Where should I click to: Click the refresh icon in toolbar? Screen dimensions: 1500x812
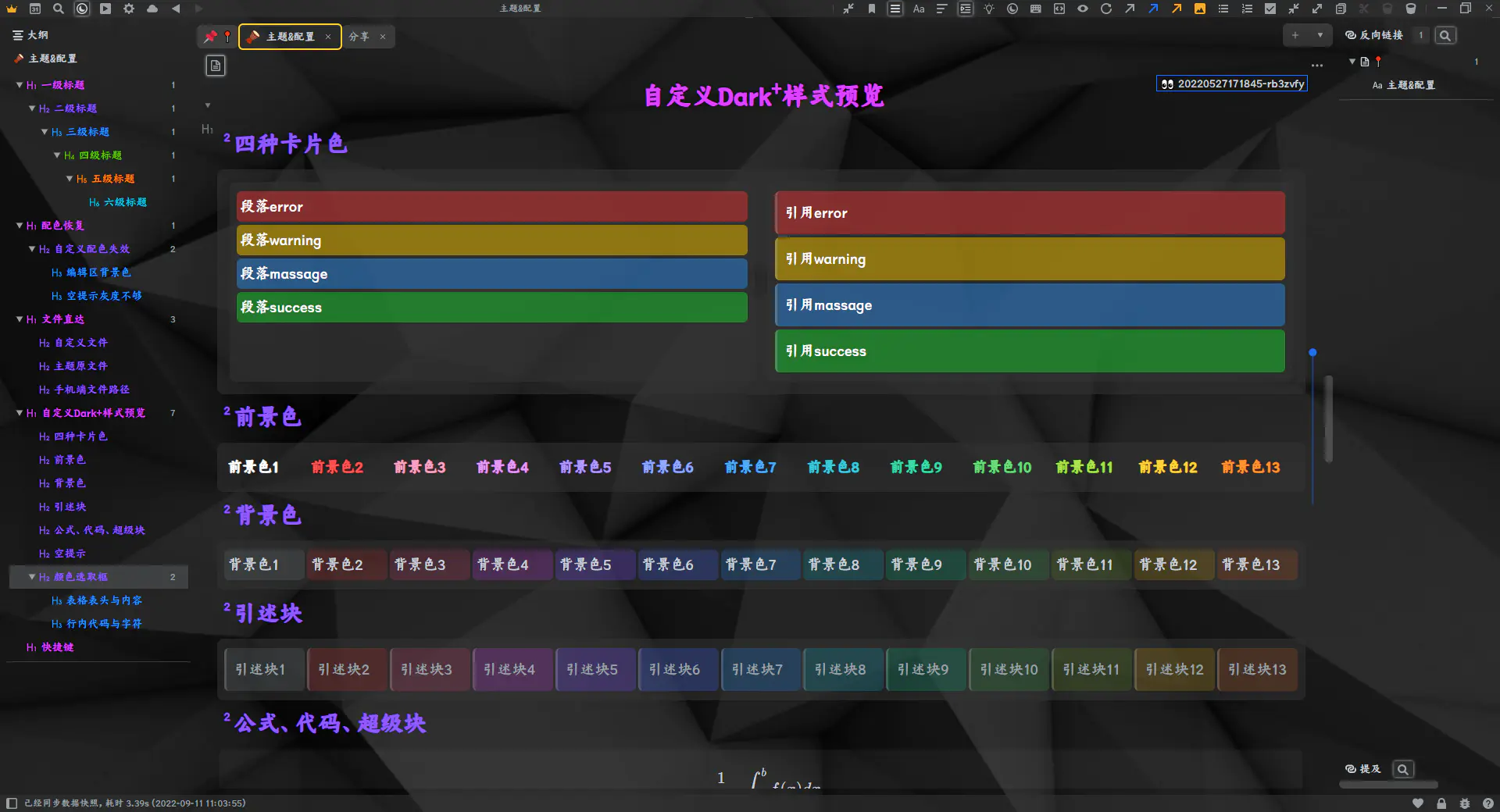click(1106, 9)
